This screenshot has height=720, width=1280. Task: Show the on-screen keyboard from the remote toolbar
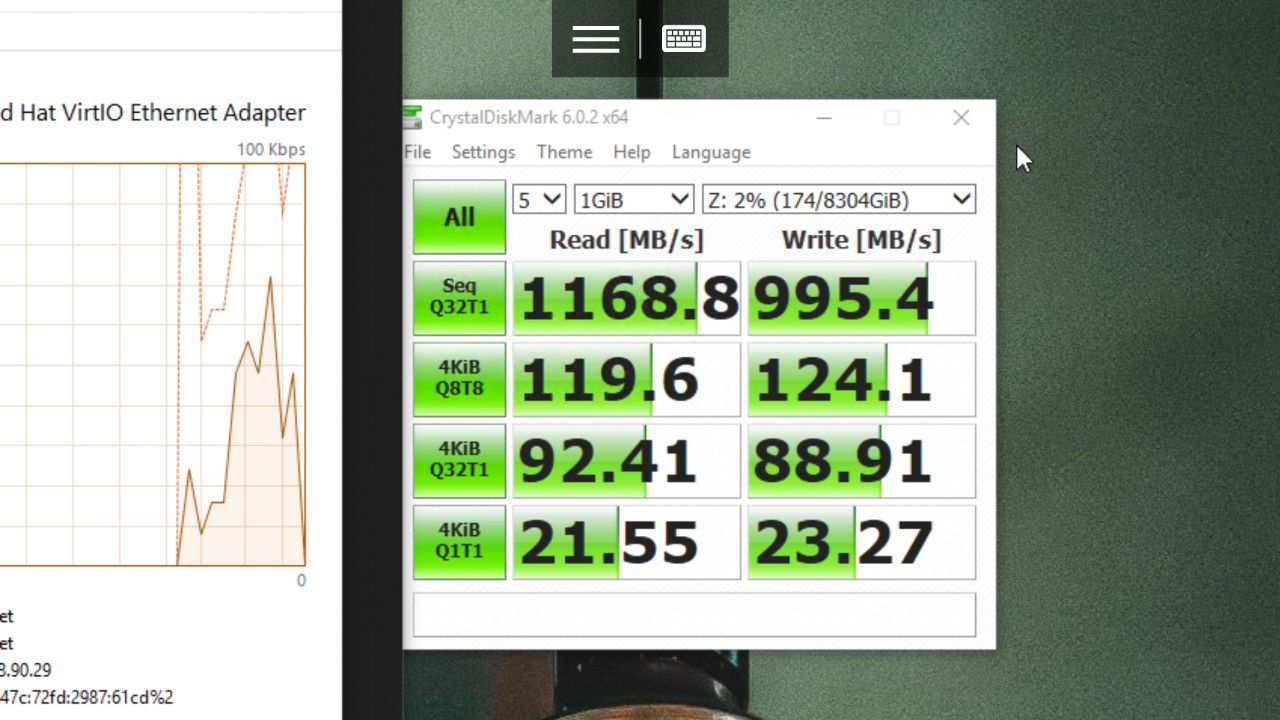[x=684, y=39]
